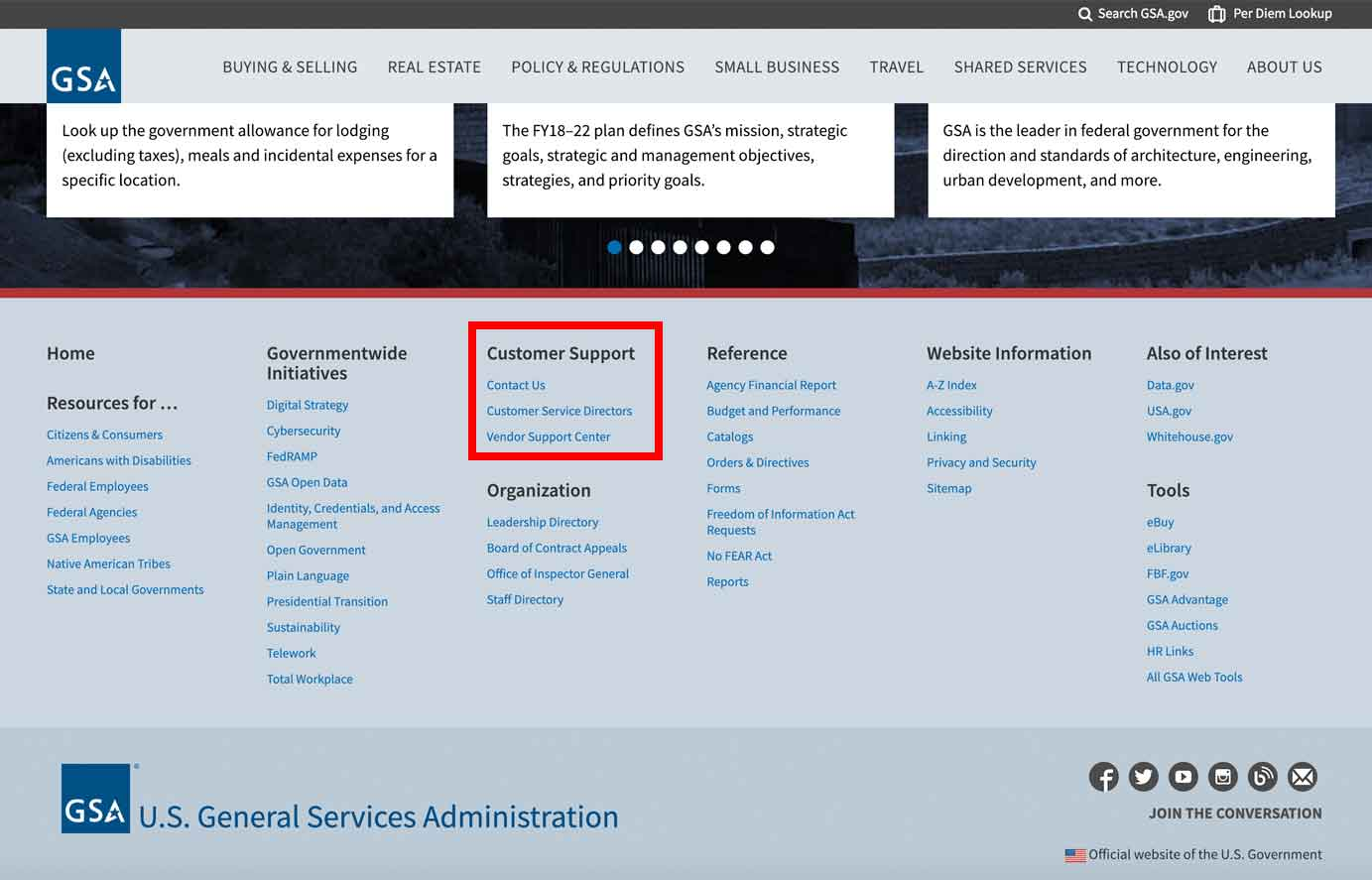Go to the Vendor Support Center link
Viewport: 1372px width, 880px height.
click(548, 437)
